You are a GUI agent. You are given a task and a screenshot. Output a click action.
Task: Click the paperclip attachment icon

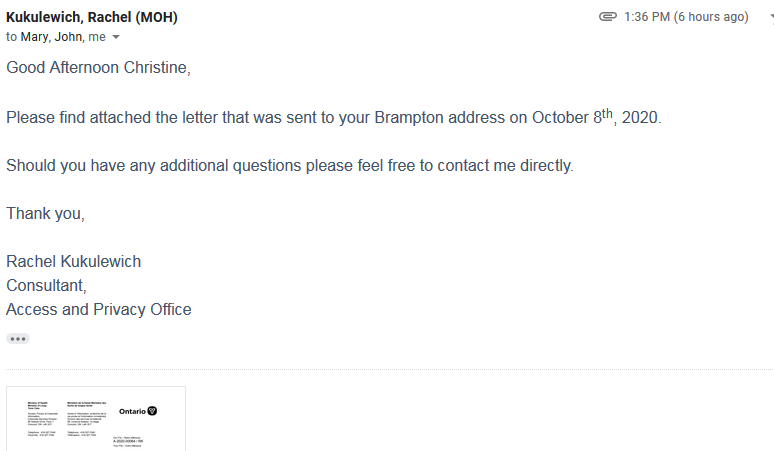coord(608,17)
